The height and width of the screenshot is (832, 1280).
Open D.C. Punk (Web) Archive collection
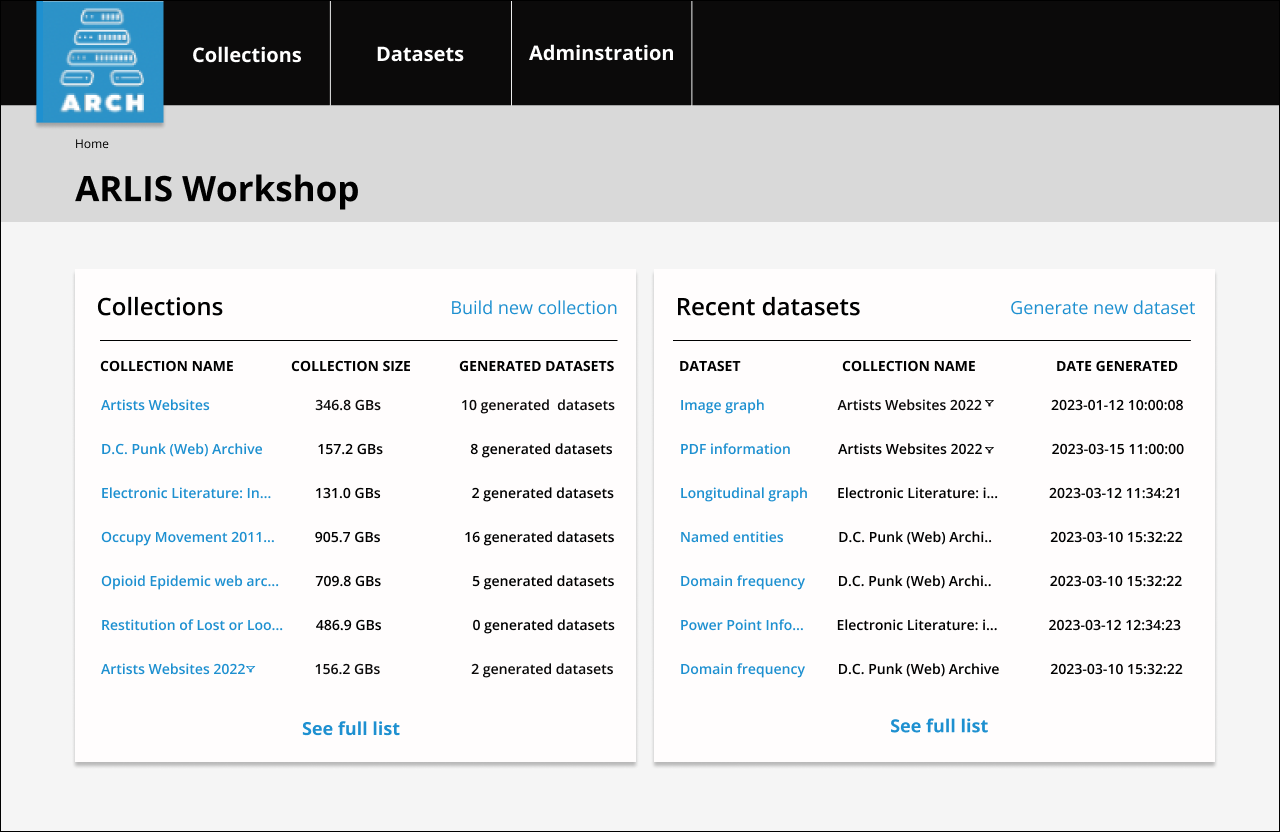182,449
